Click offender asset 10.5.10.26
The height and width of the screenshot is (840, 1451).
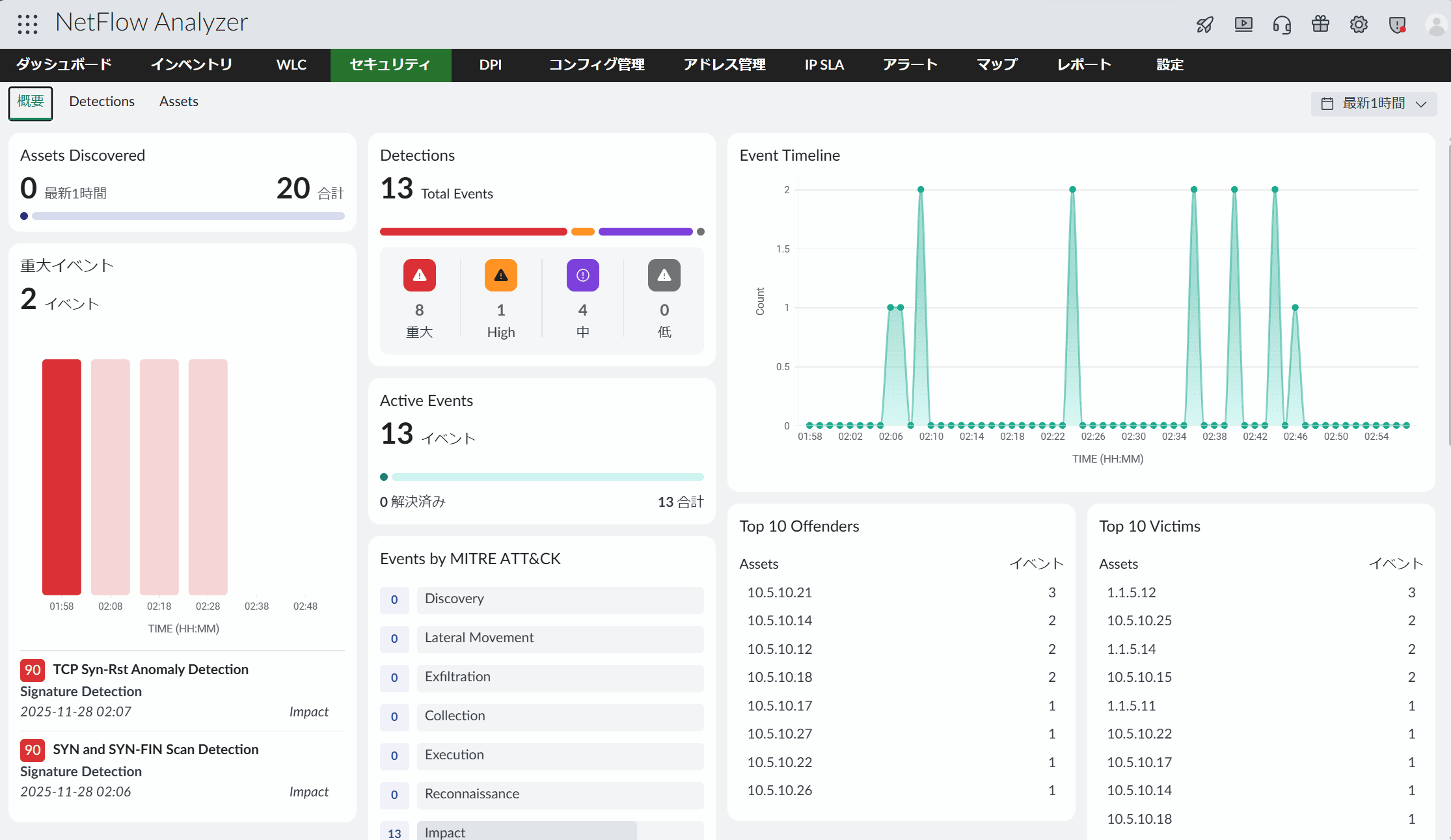click(780, 791)
